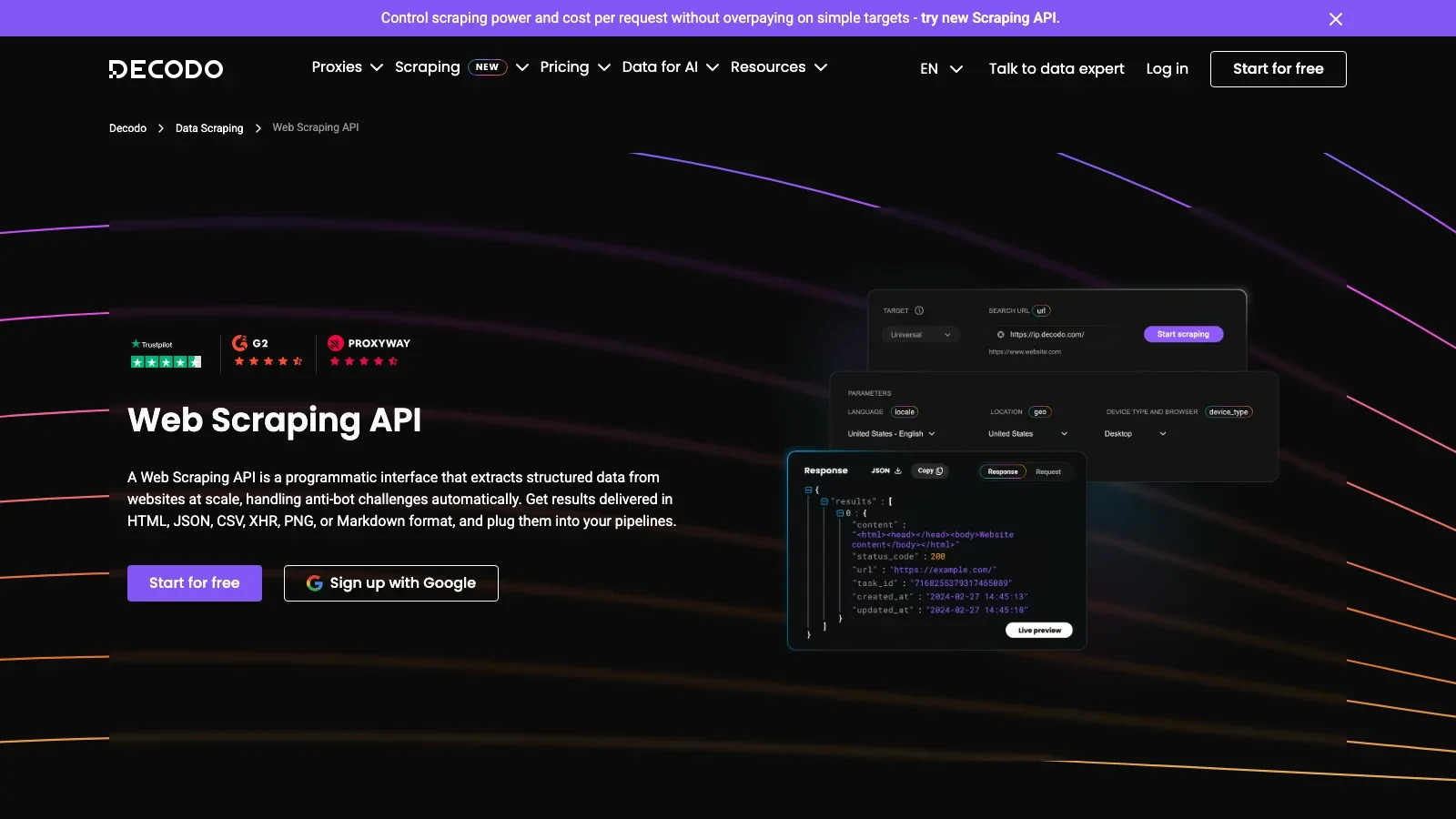Click Talk to data expert link
The height and width of the screenshot is (819, 1456).
click(1057, 69)
